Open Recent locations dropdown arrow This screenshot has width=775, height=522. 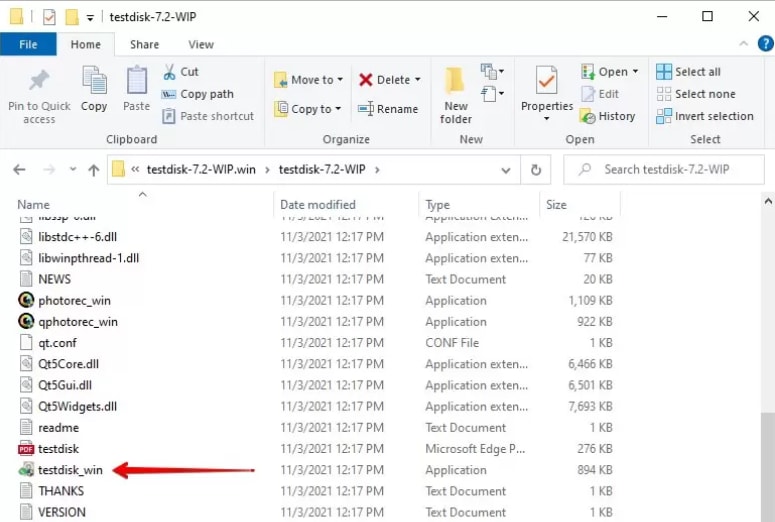click(x=73, y=169)
